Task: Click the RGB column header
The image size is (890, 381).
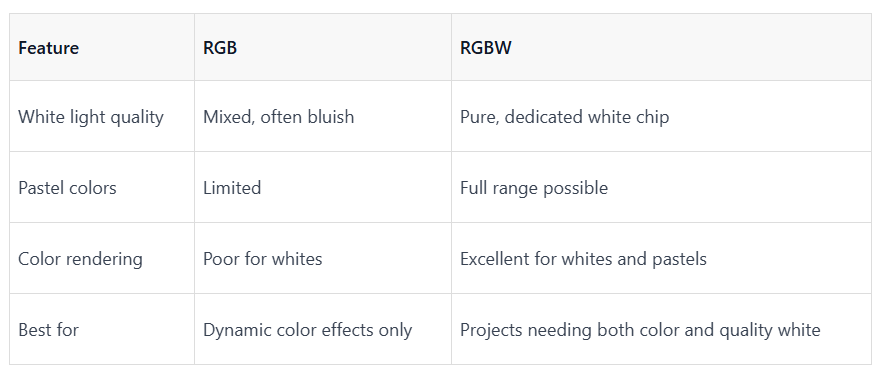Action: (322, 47)
